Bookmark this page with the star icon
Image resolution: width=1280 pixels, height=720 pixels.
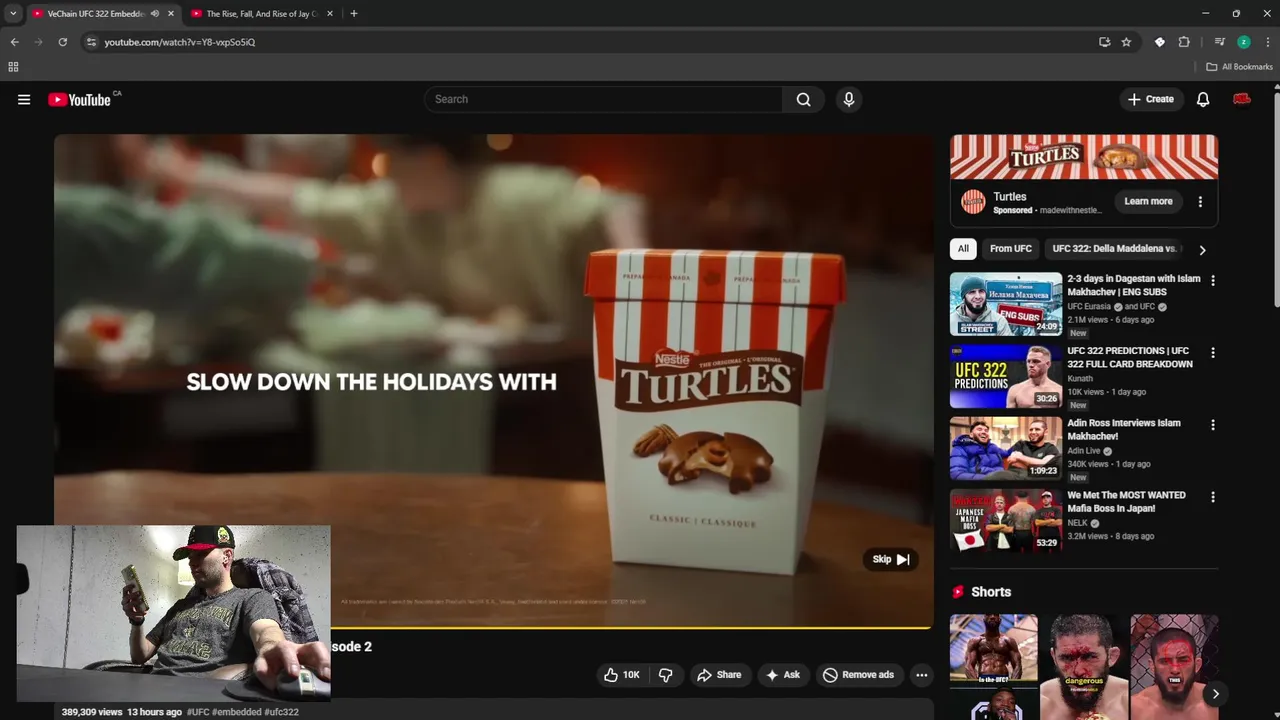point(1126,42)
